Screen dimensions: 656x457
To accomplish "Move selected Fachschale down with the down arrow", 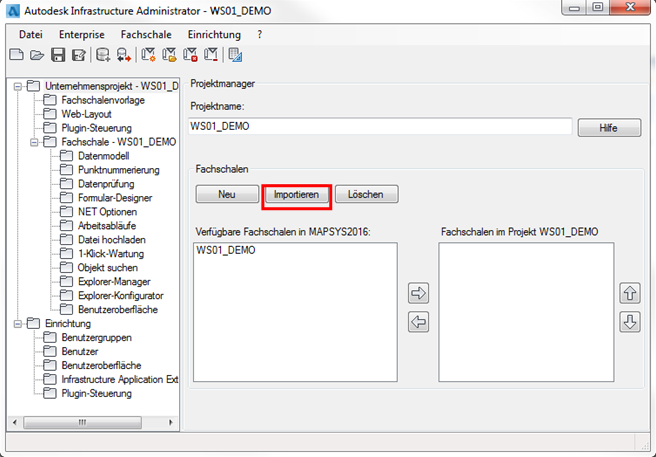I will pyautogui.click(x=630, y=322).
